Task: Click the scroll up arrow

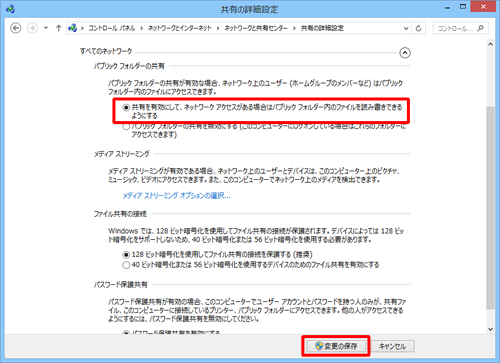Action: click(x=490, y=44)
